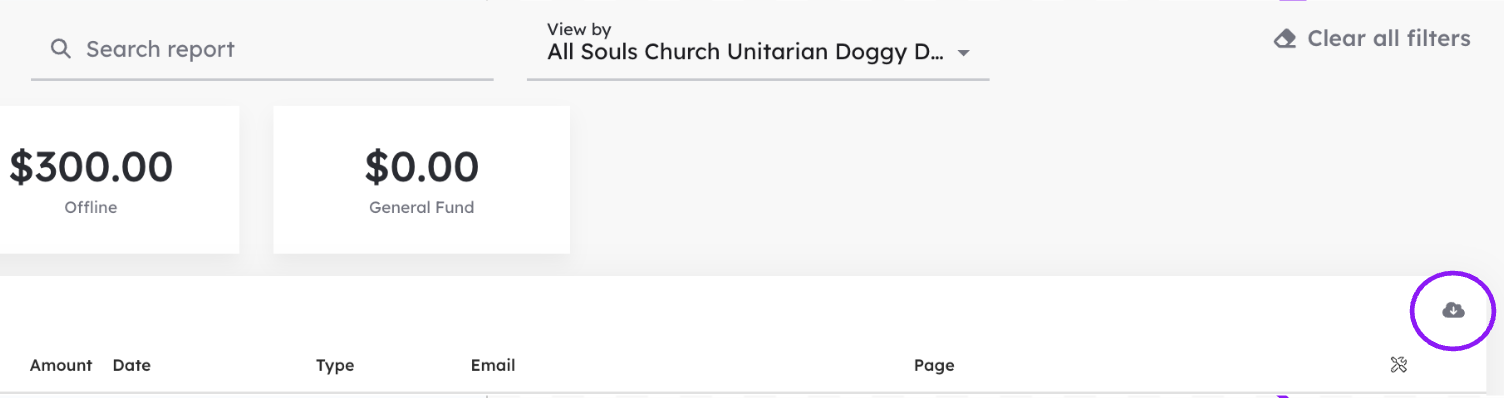Sort by the Email column header
This screenshot has height=398, width=1504.
pyautogui.click(x=493, y=365)
